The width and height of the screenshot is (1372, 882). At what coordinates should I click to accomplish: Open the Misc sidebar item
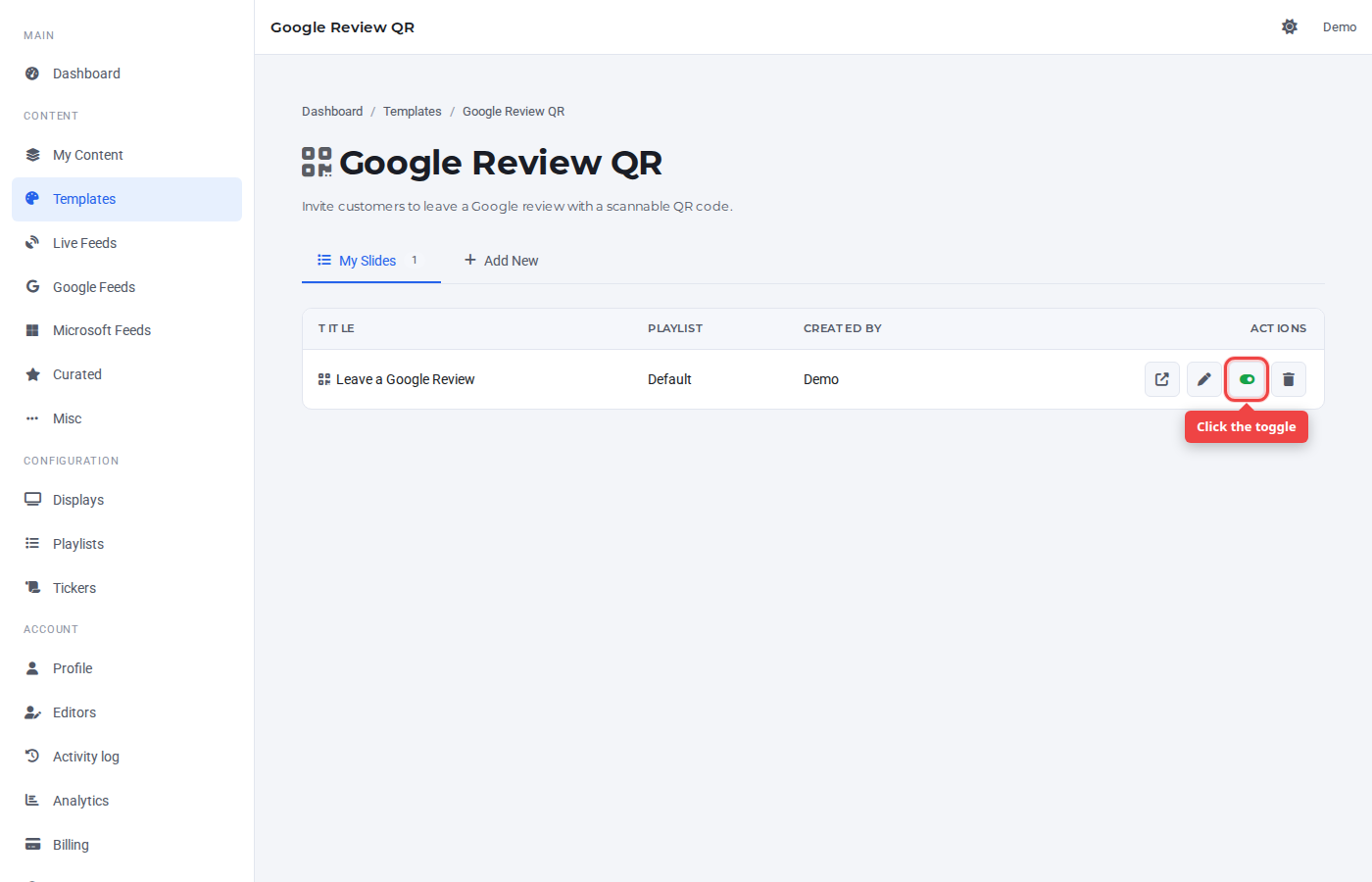[126, 418]
